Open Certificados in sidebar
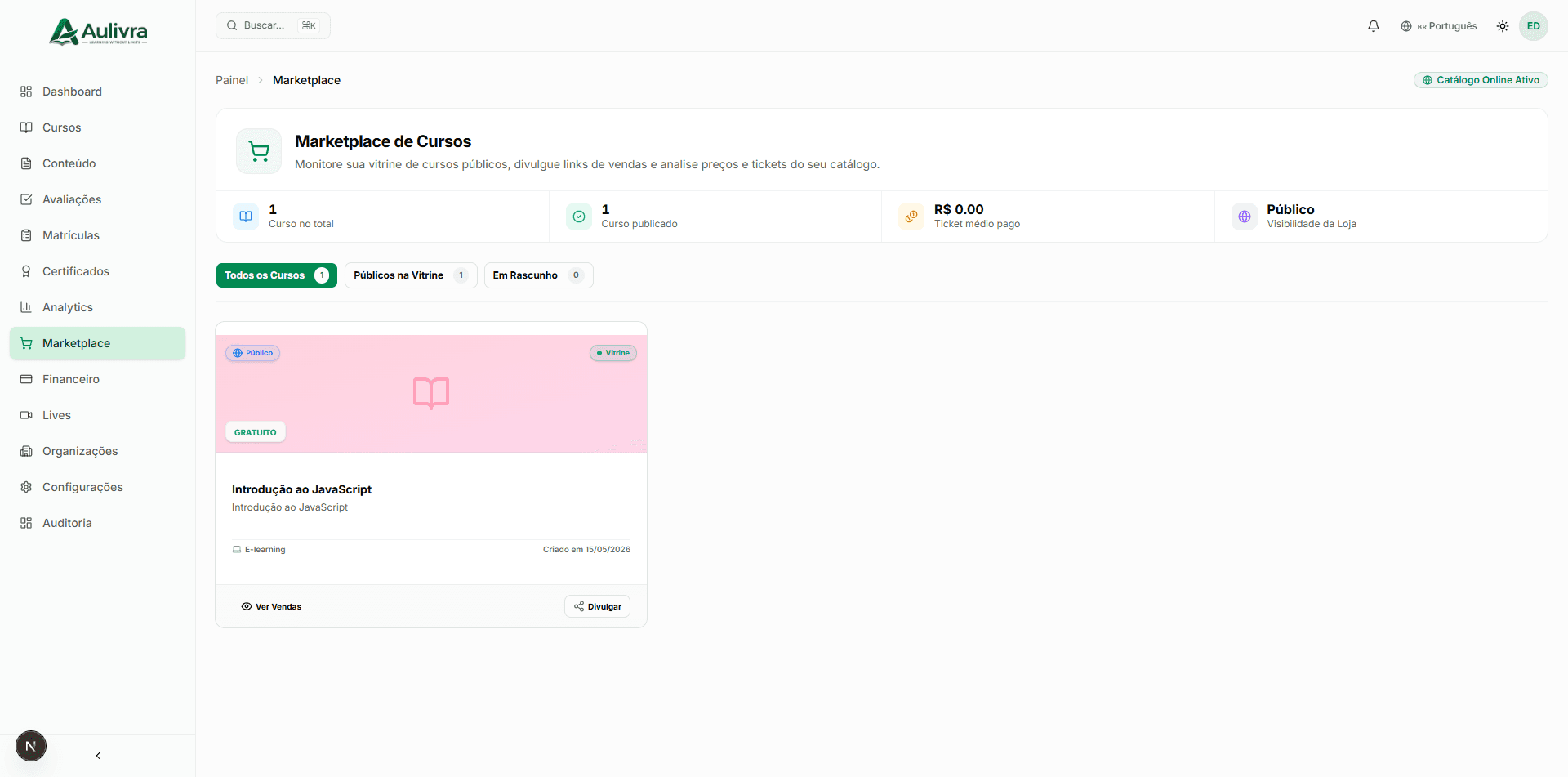 [x=97, y=271]
